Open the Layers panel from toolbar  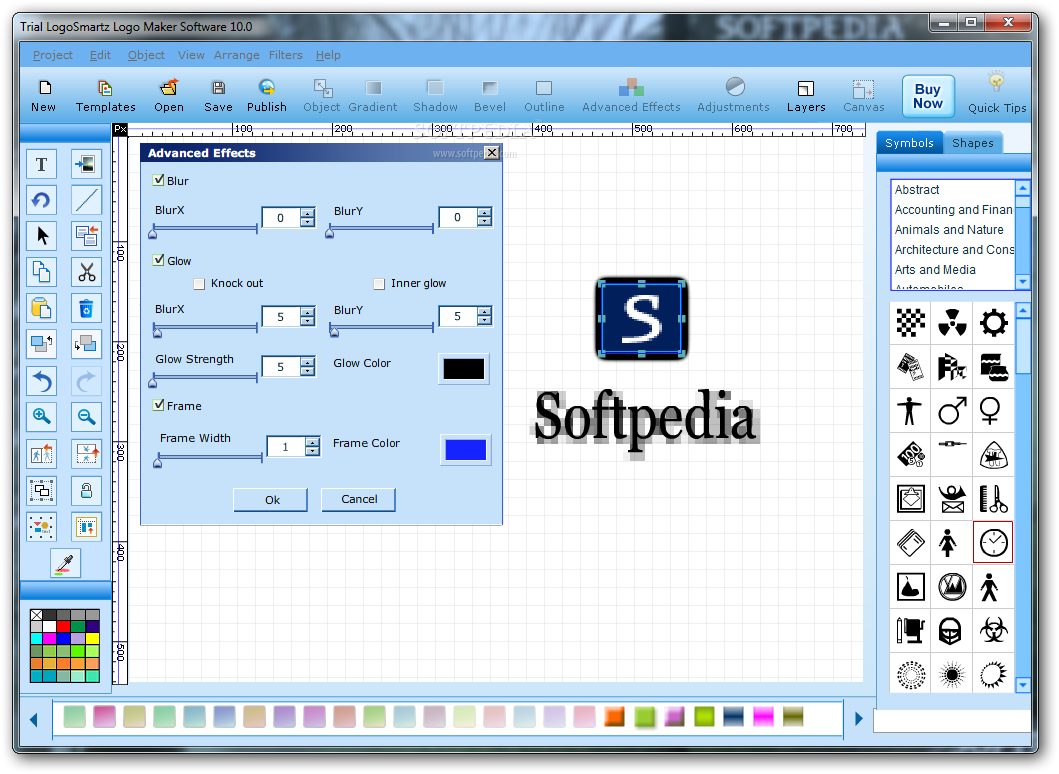click(x=806, y=96)
